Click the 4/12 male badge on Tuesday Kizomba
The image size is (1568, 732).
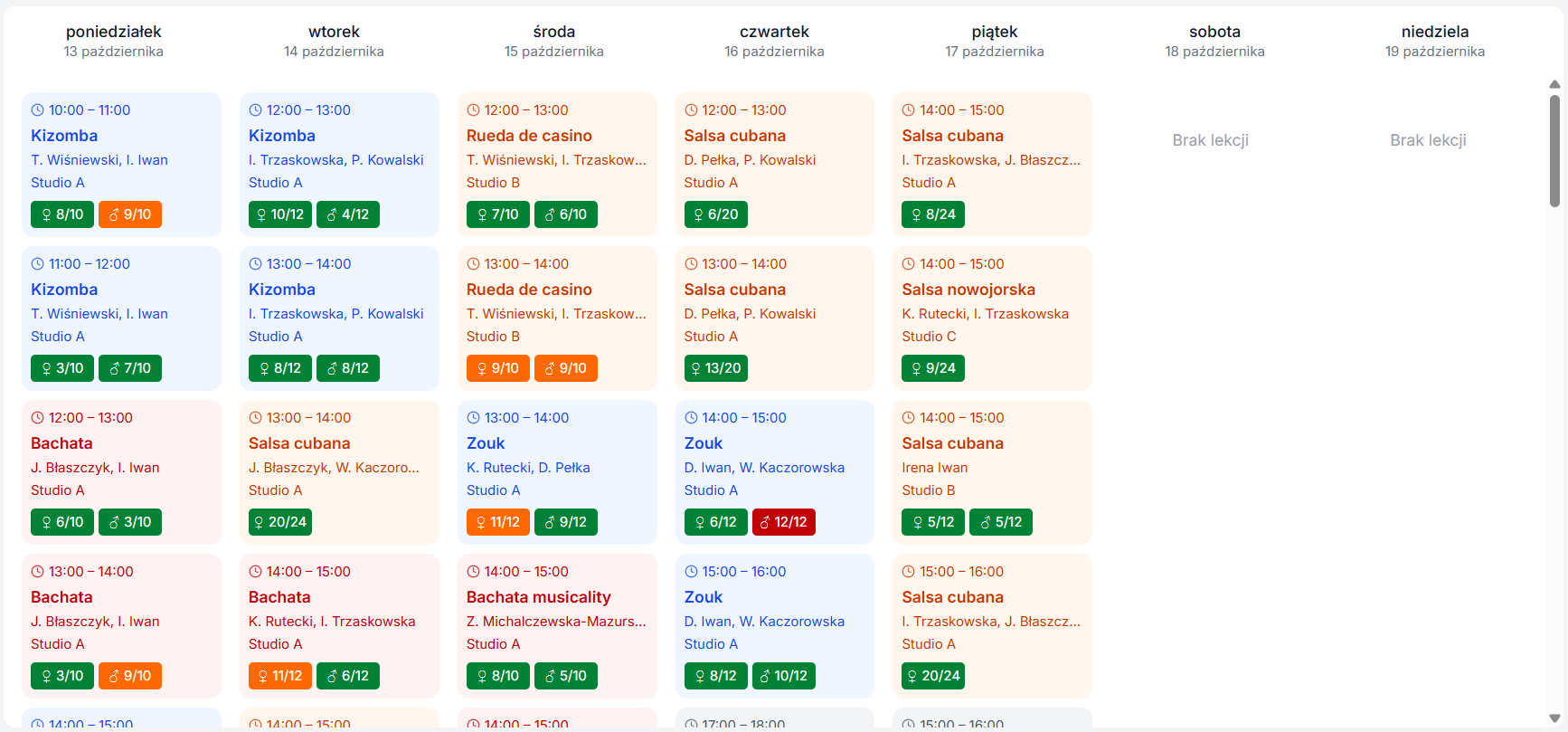(x=347, y=214)
